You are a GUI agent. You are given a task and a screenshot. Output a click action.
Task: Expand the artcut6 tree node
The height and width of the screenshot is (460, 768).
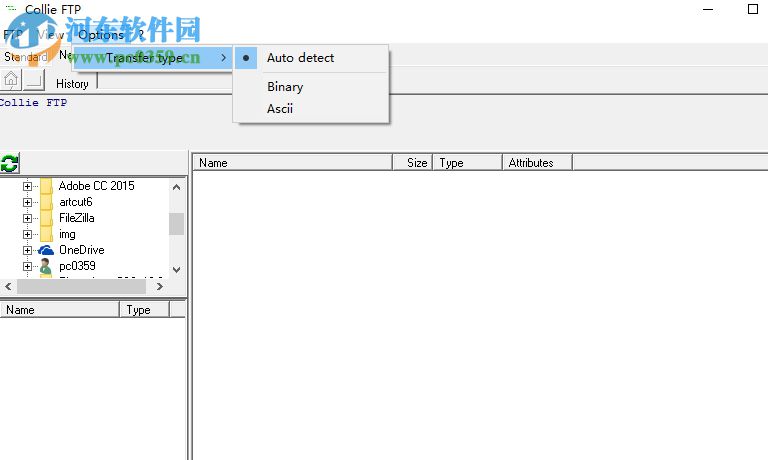[27, 202]
